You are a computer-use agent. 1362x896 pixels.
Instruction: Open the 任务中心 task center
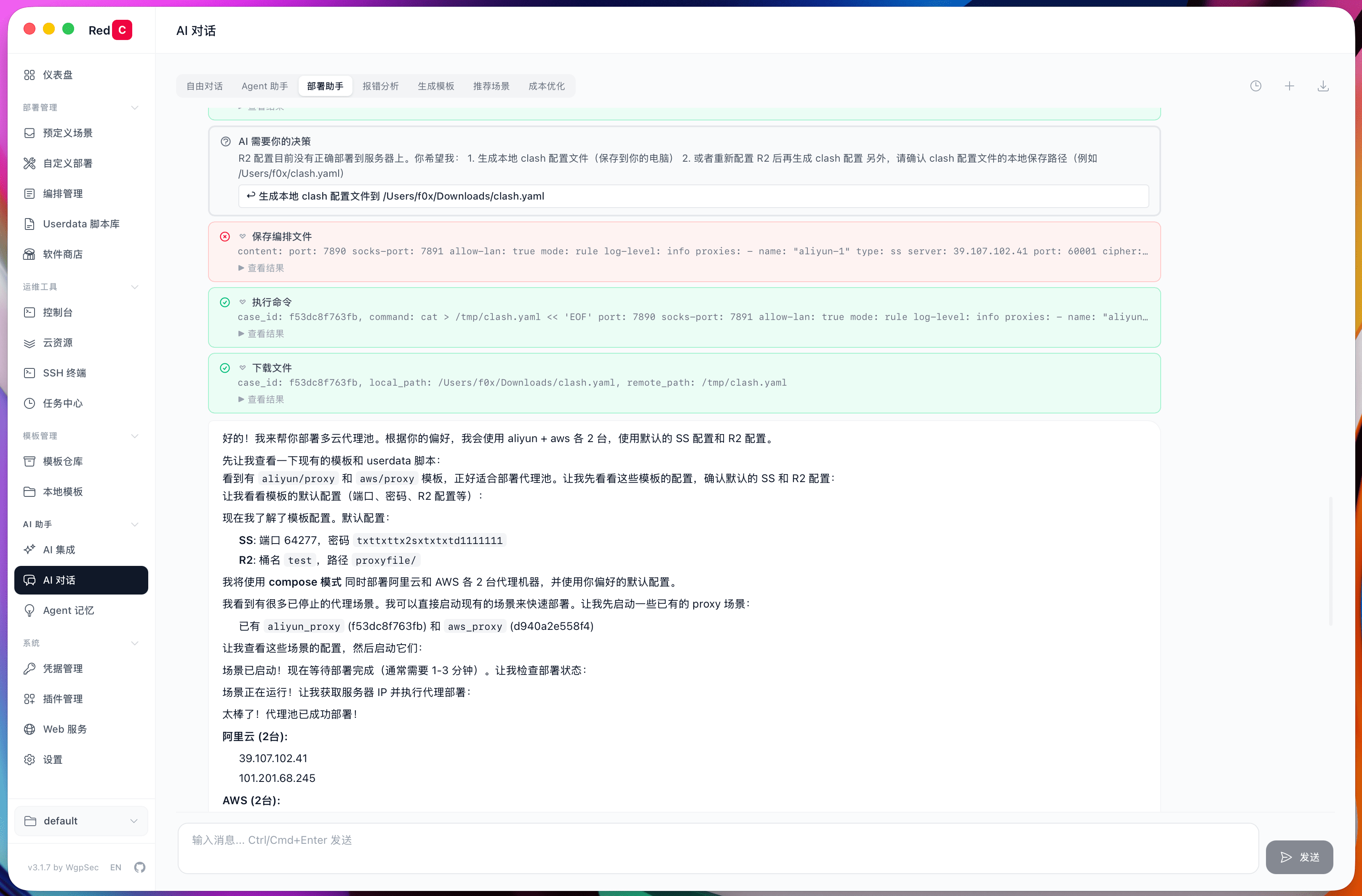click(x=64, y=403)
